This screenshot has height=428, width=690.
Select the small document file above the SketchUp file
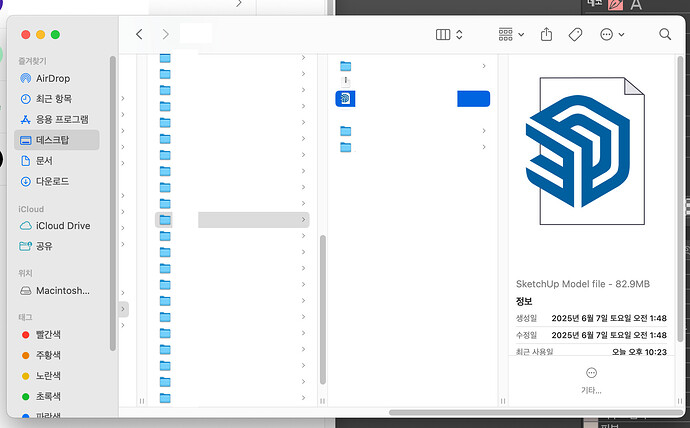[x=346, y=81]
